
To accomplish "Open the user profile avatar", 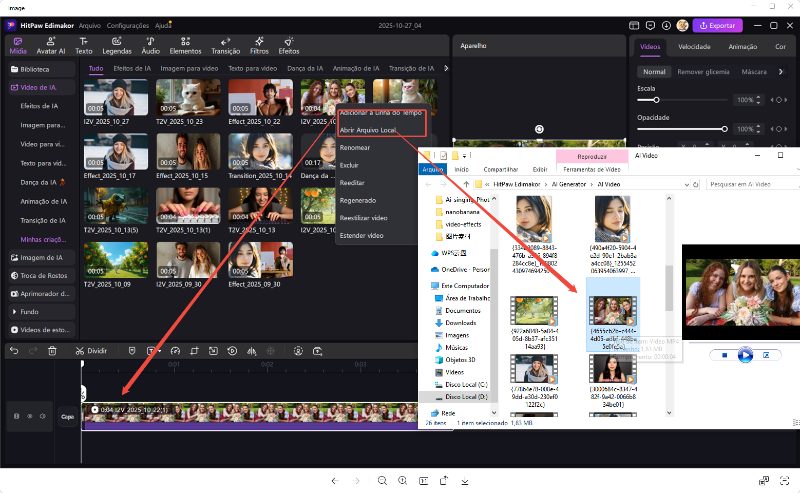I will click(683, 25).
